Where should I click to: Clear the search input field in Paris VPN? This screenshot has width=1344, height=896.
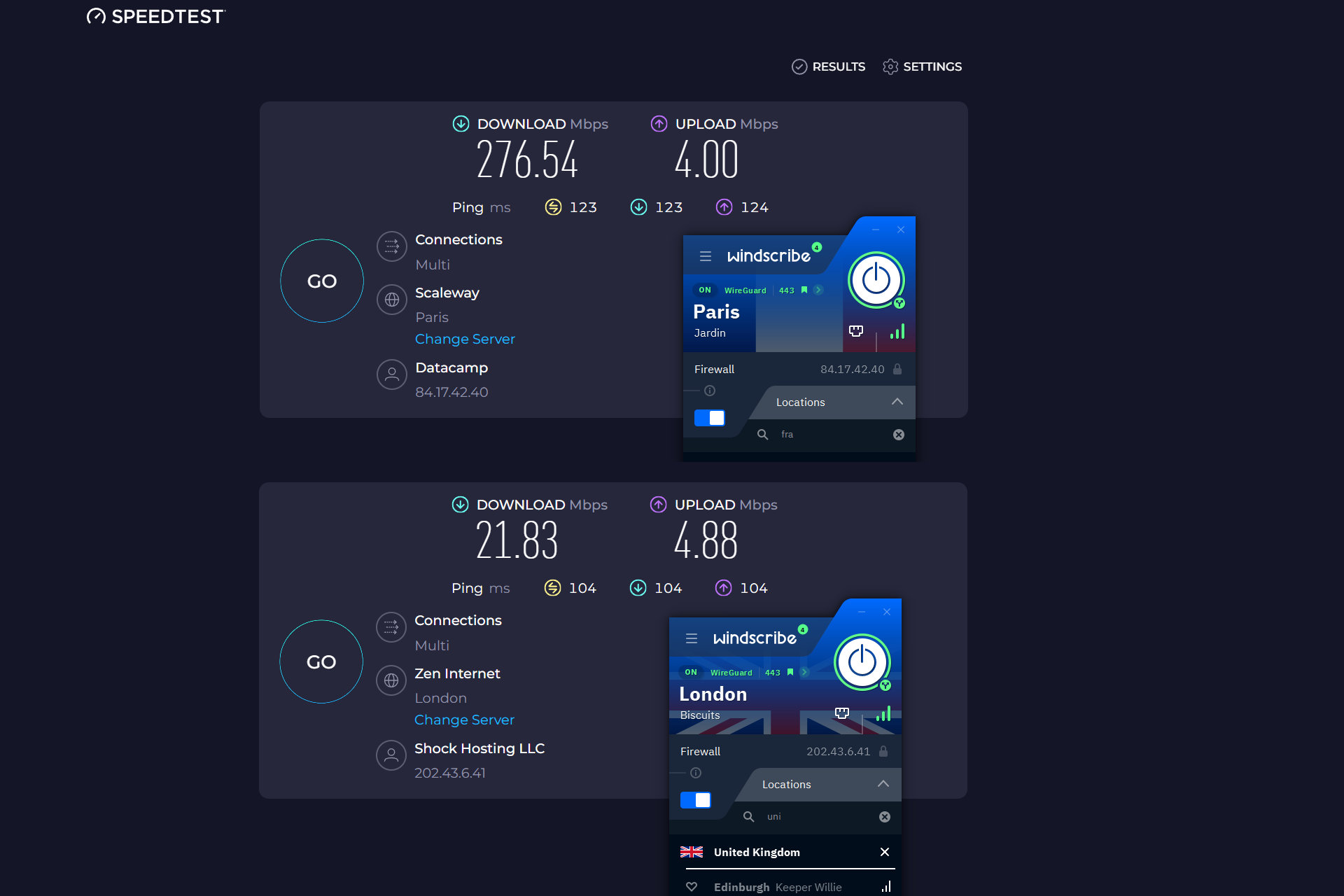pyautogui.click(x=896, y=434)
